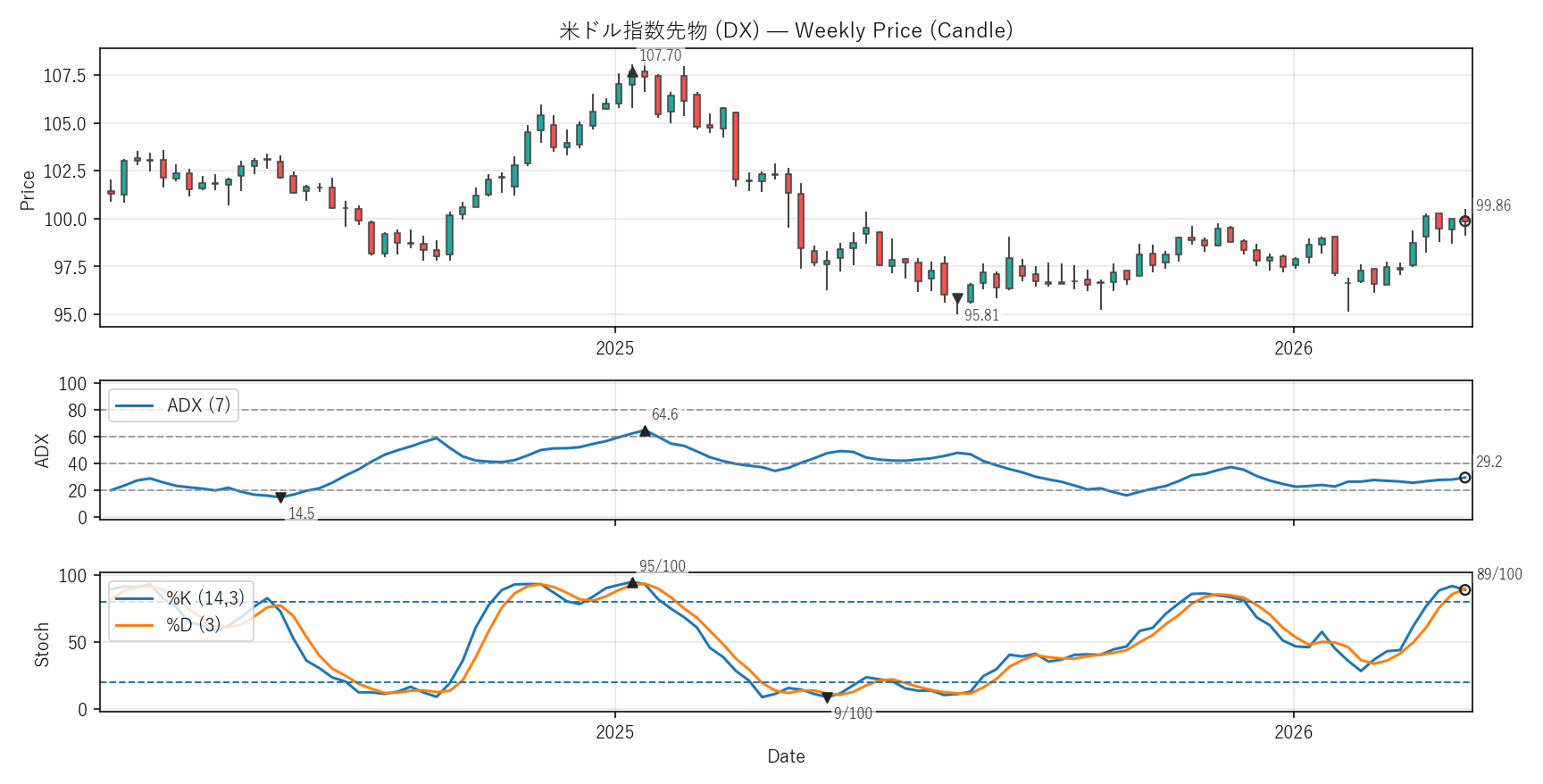Screen dimensions: 1543x784
Task: Click the 107.5 tick on the price axis
Action: click(65, 75)
